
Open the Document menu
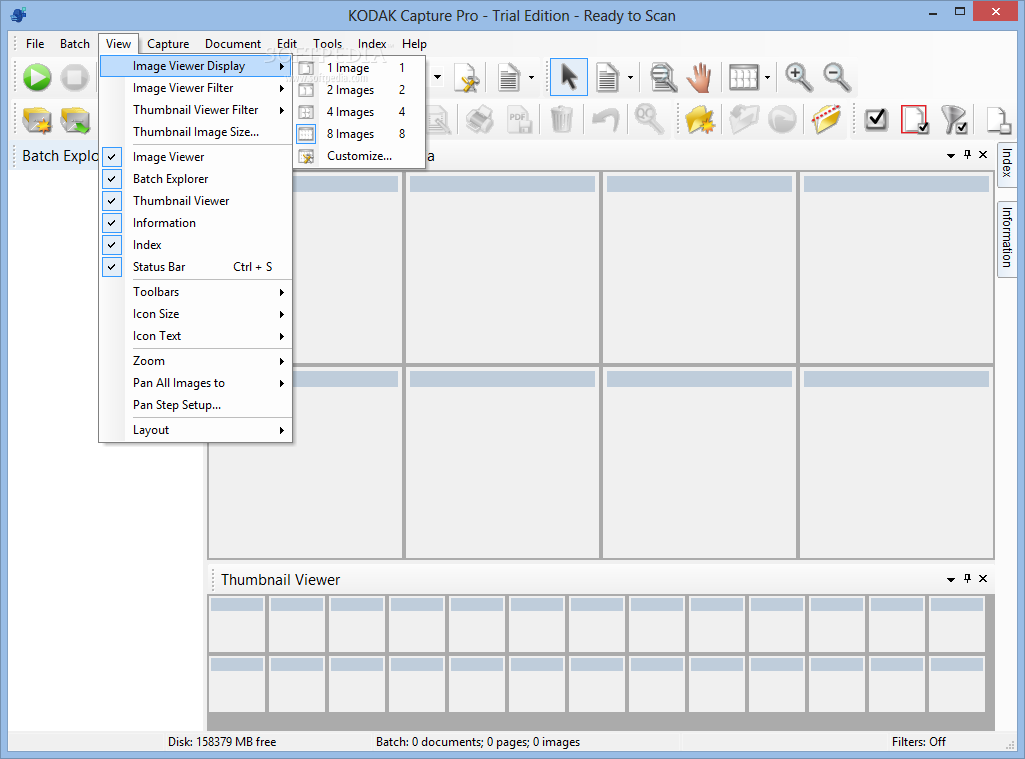pyautogui.click(x=233, y=44)
